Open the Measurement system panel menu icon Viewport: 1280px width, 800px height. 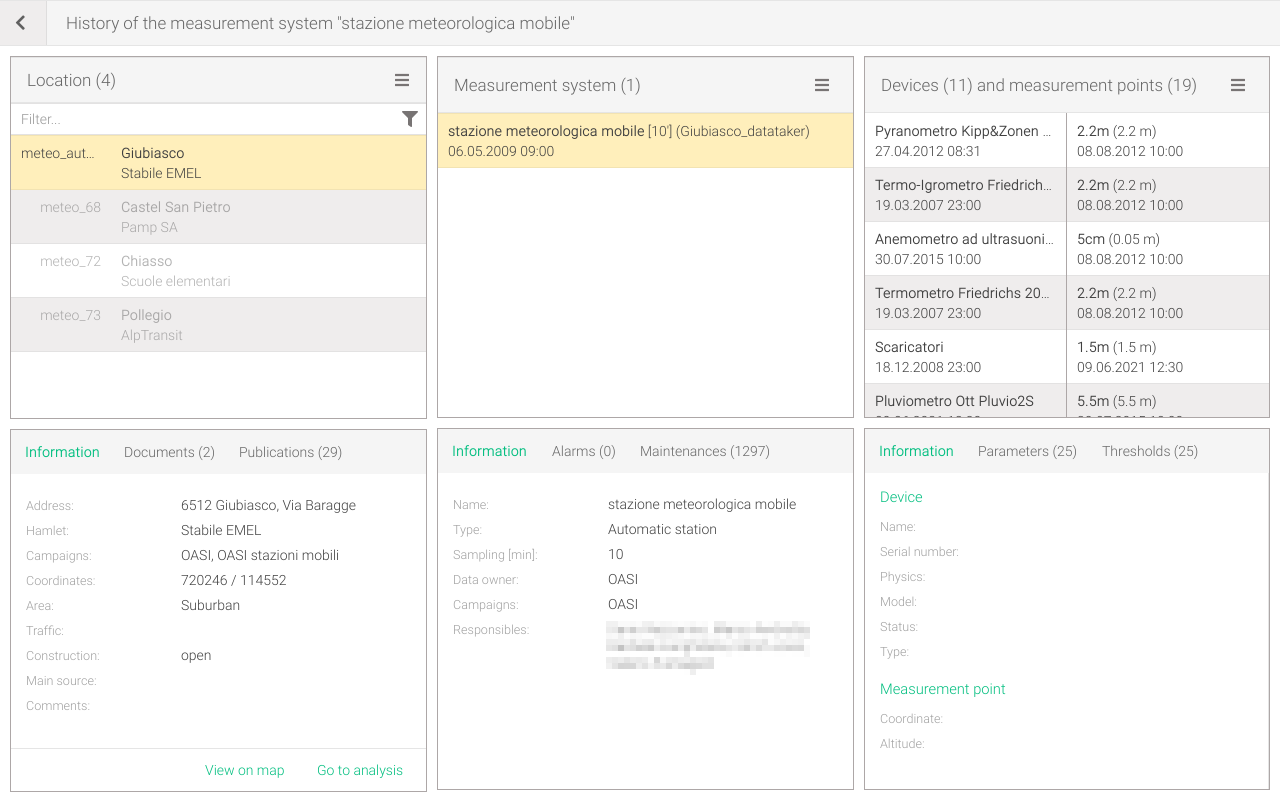(x=822, y=85)
